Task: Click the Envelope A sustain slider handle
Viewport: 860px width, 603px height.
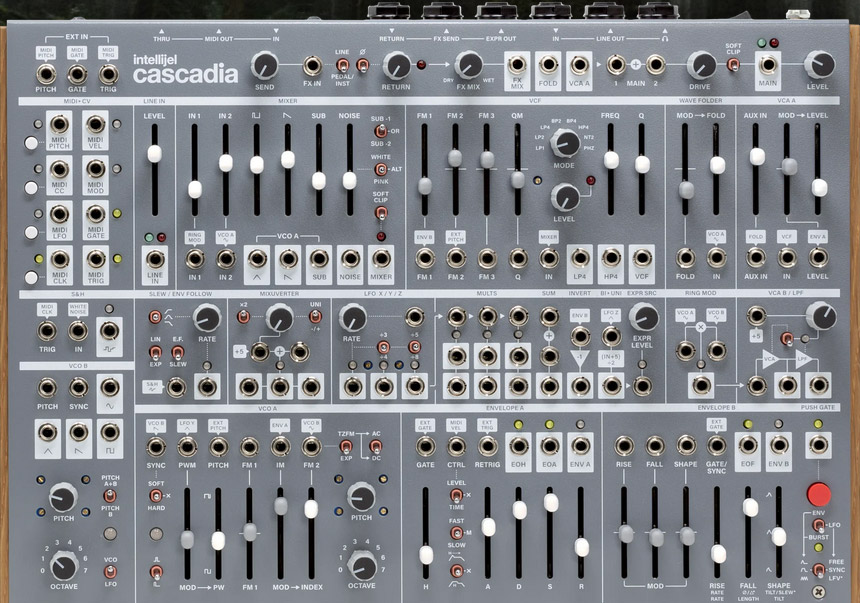Action: (x=550, y=503)
